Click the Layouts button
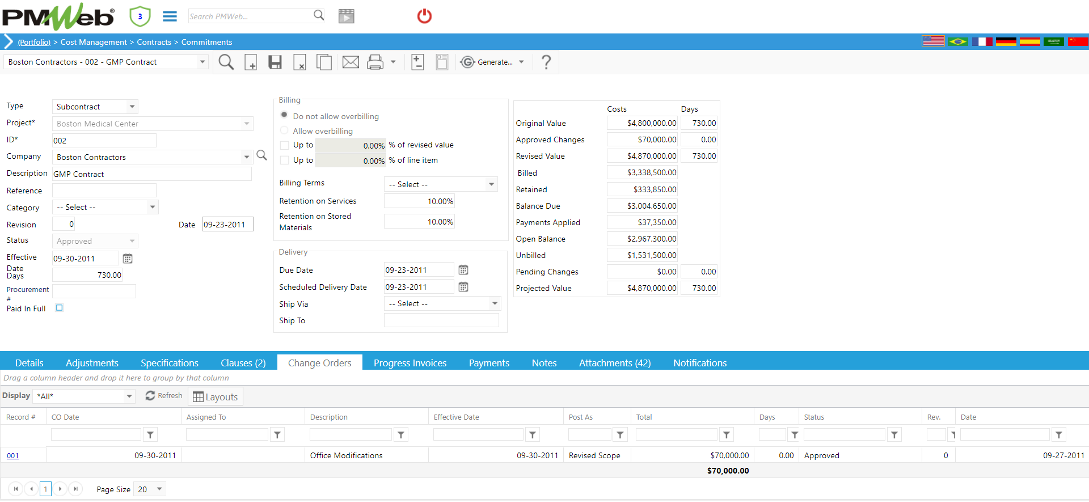 pos(215,397)
